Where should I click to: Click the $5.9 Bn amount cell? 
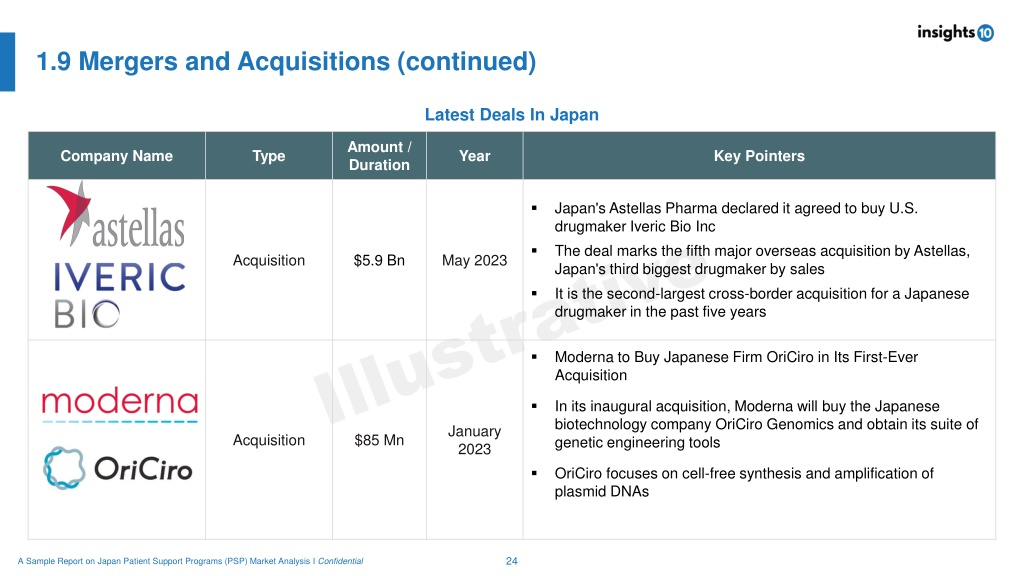[379, 260]
